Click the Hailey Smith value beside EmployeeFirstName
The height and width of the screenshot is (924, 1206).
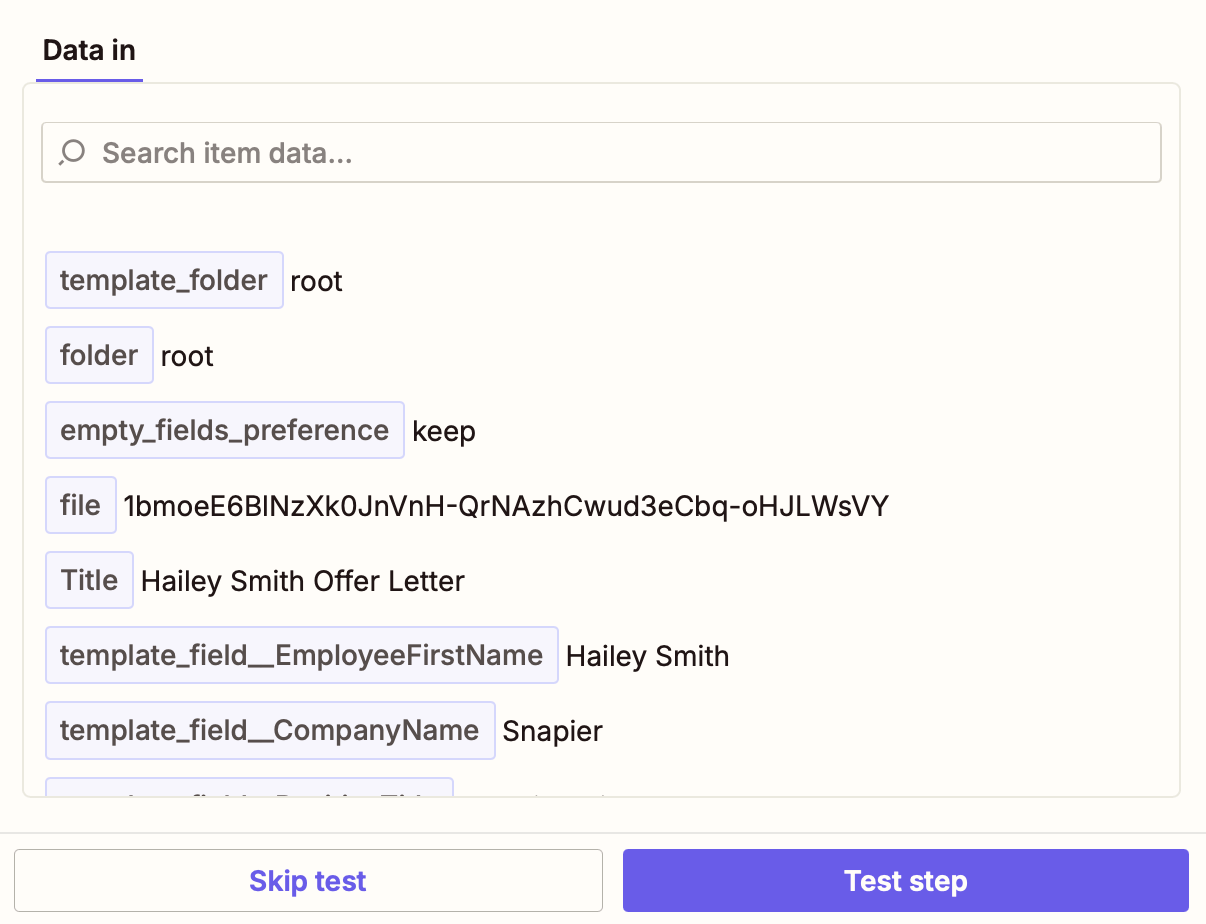tap(647, 657)
